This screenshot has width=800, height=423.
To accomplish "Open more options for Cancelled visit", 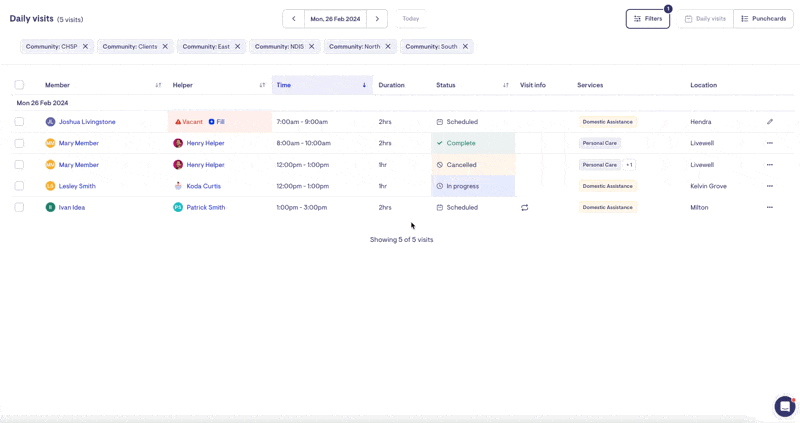I will click(770, 165).
